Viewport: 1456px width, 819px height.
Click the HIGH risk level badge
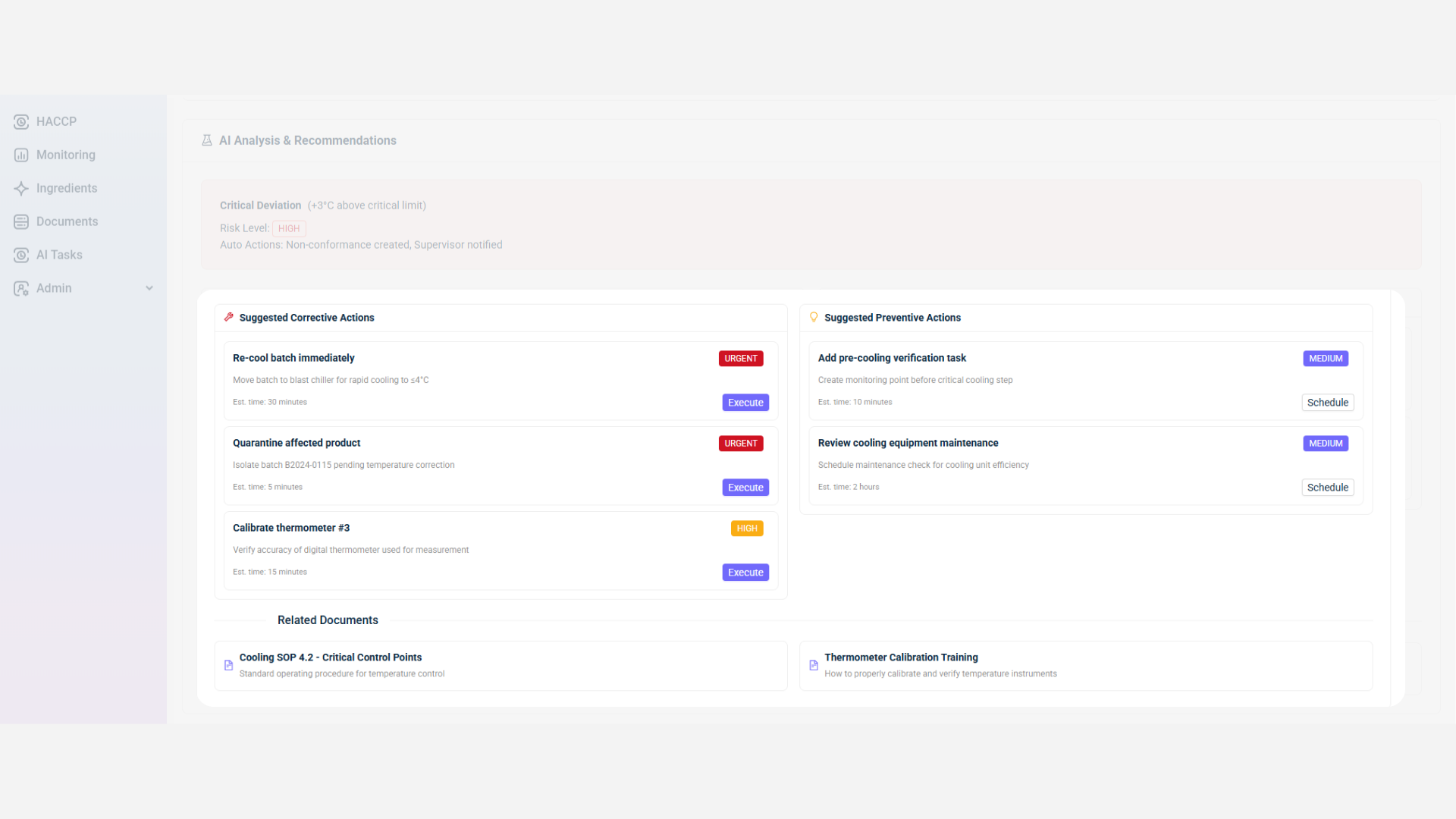pyautogui.click(x=289, y=228)
